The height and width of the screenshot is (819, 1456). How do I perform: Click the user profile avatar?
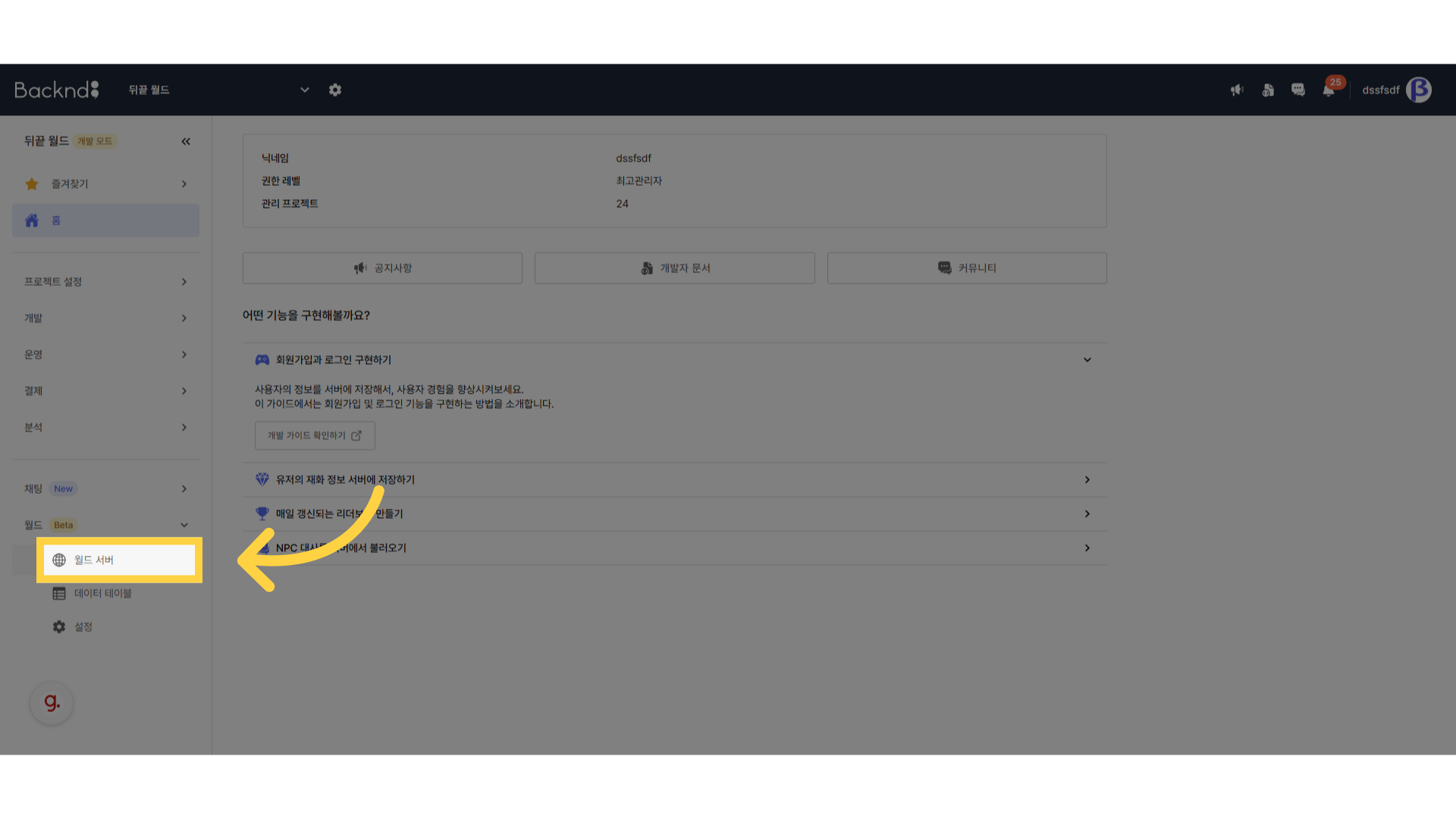[x=1418, y=89]
